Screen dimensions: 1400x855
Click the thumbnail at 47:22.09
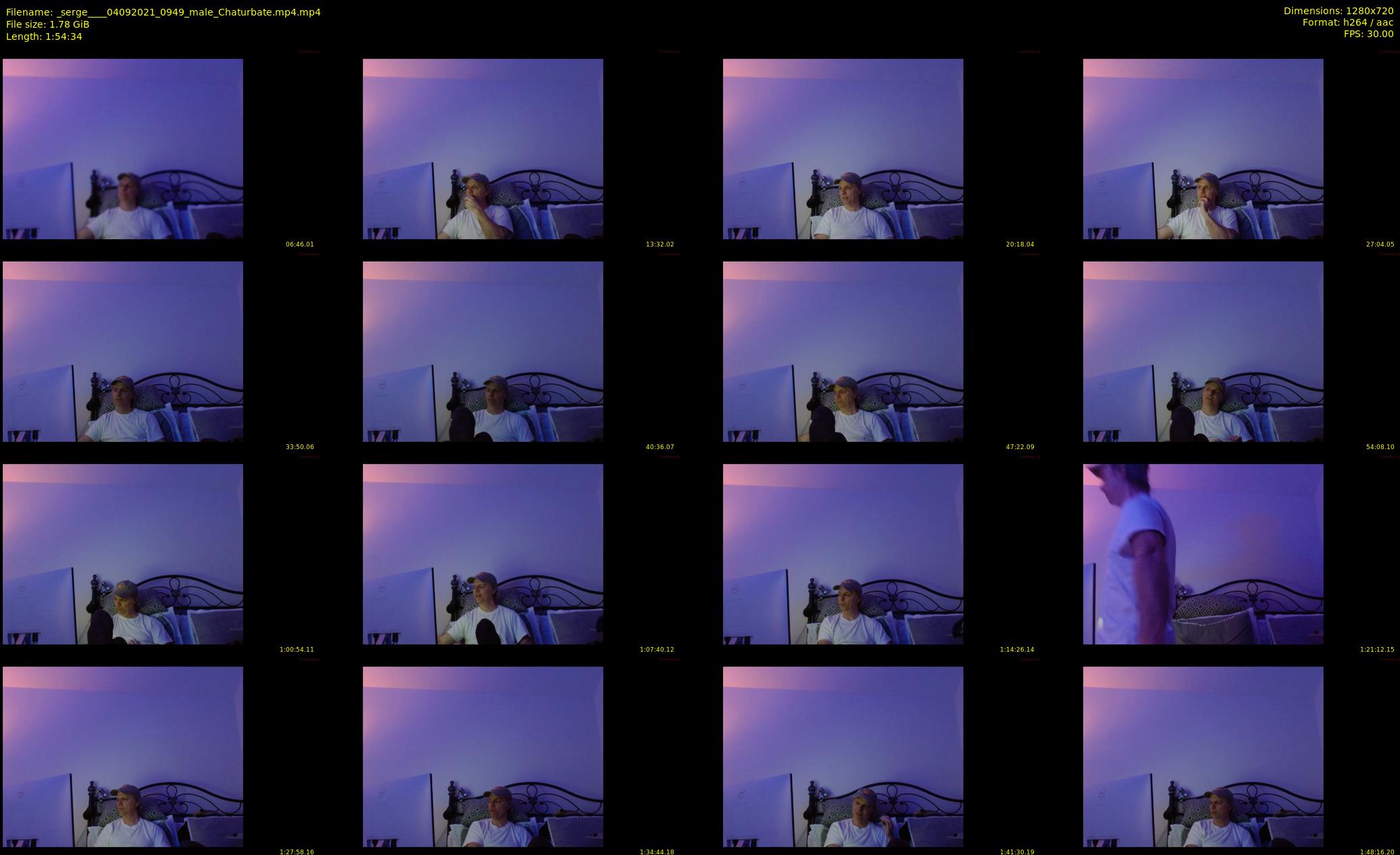[843, 351]
